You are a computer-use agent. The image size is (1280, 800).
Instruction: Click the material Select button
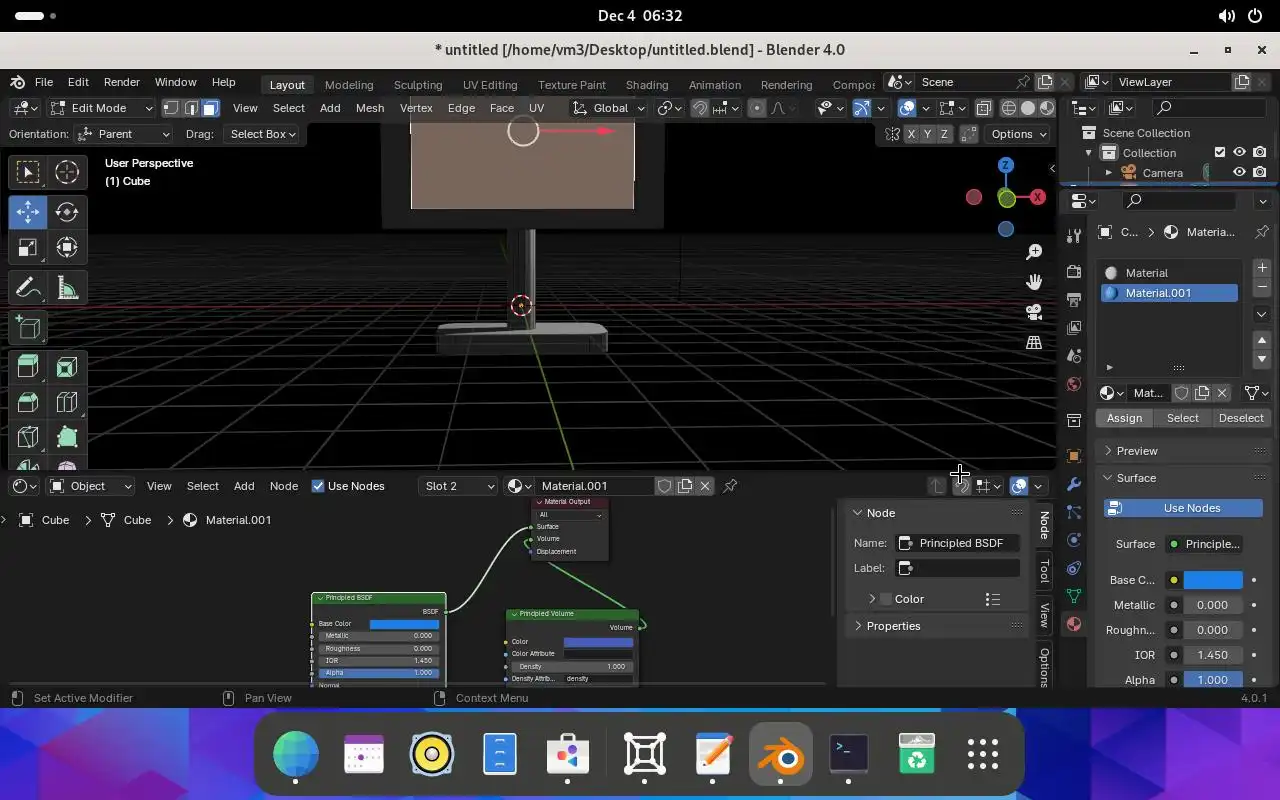1183,418
